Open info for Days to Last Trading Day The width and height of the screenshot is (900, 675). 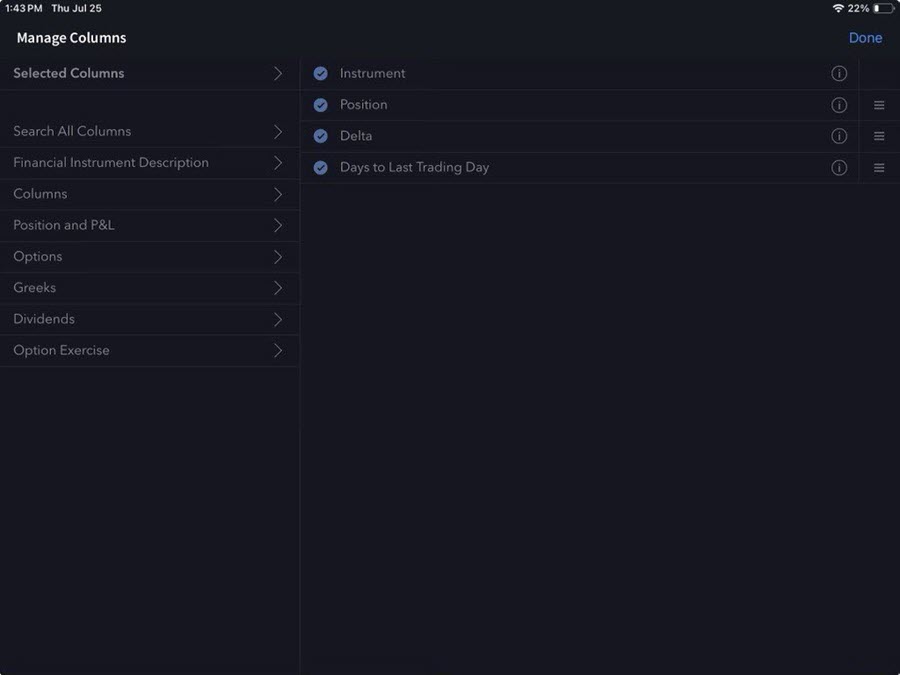tap(839, 167)
